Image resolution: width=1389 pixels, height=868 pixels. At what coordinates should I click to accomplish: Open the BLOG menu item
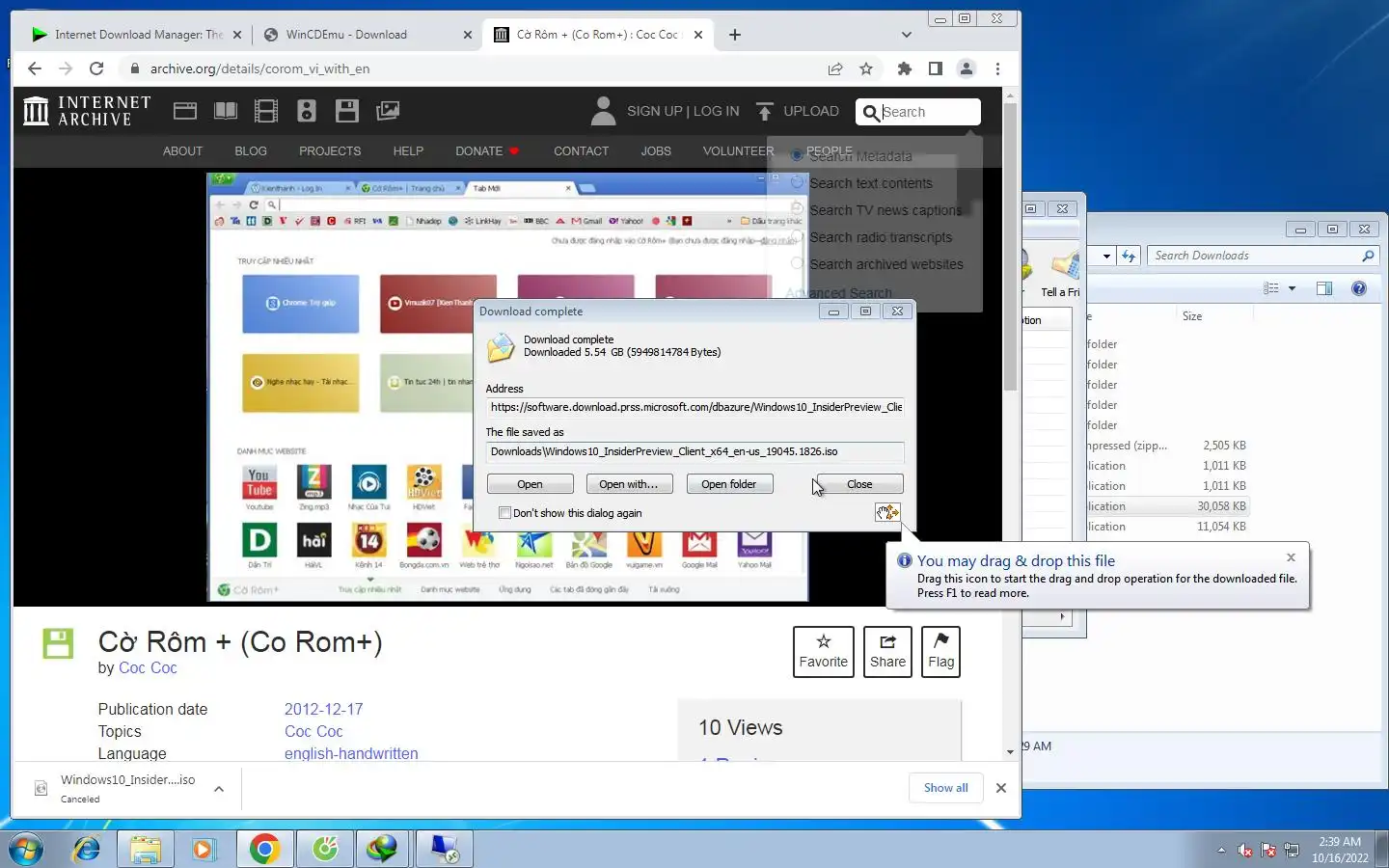click(x=251, y=150)
